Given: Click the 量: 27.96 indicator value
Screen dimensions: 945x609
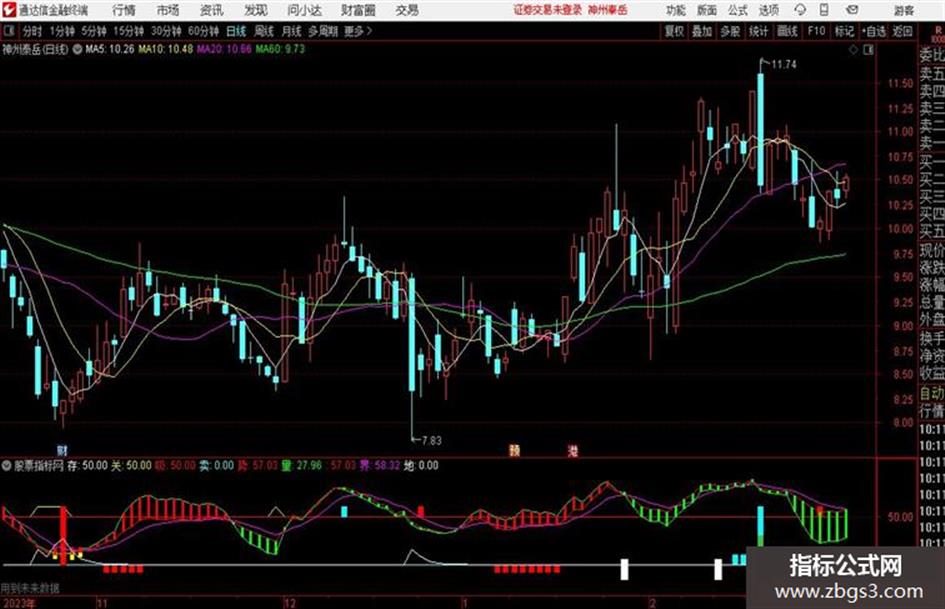Looking at the screenshot, I should (x=302, y=465).
